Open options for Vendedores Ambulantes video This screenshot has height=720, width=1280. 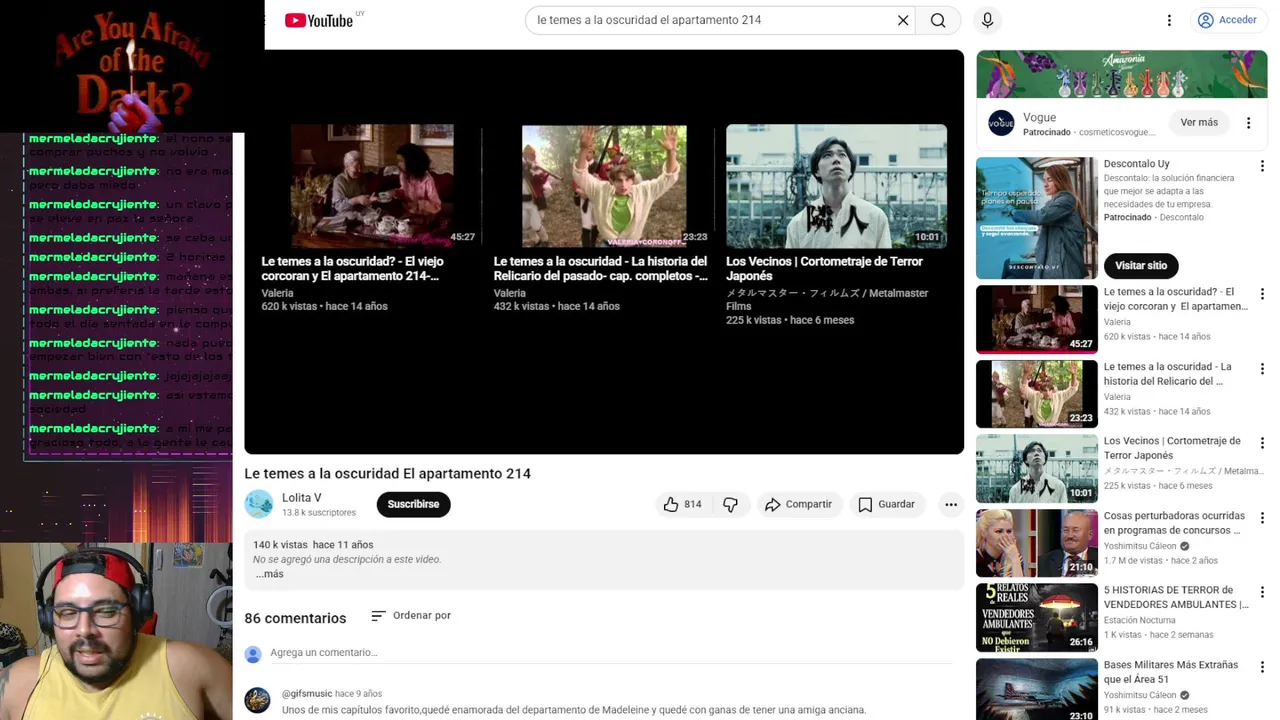1262,592
